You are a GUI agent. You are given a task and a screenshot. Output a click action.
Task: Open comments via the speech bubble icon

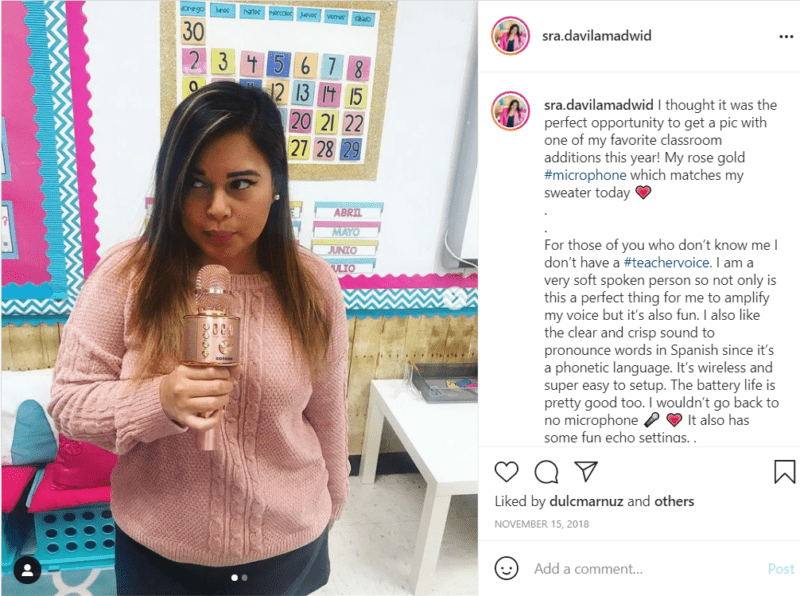(x=546, y=472)
